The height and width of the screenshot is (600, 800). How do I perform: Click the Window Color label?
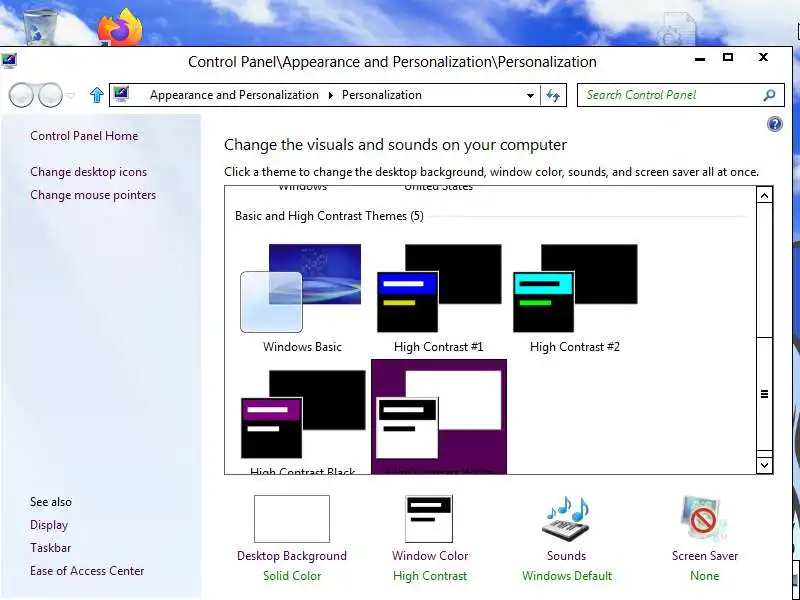pos(430,556)
